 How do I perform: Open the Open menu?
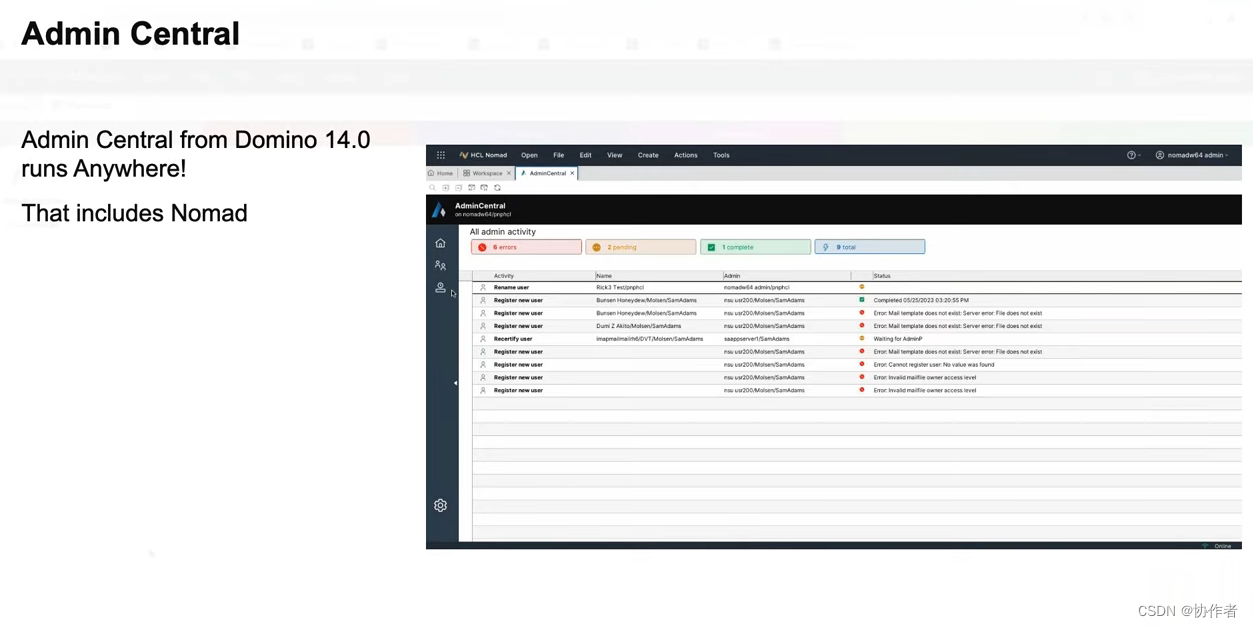[x=529, y=155]
